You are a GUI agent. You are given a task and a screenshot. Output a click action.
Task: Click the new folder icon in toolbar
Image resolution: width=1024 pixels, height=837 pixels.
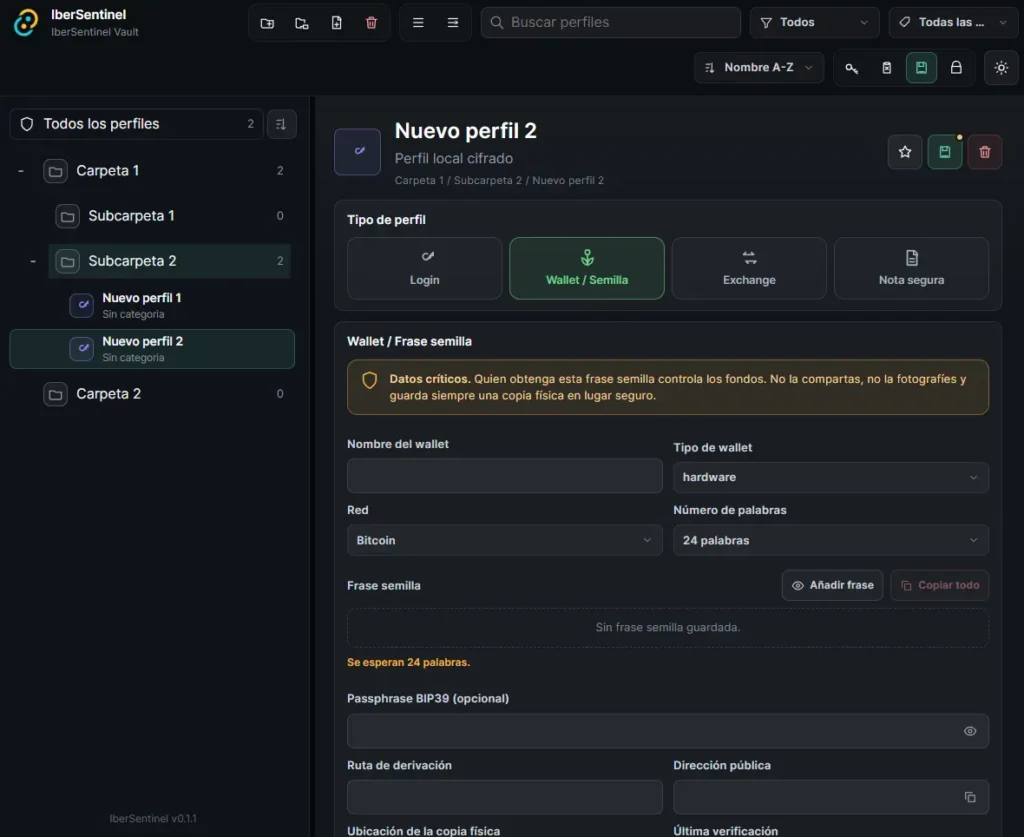(267, 23)
